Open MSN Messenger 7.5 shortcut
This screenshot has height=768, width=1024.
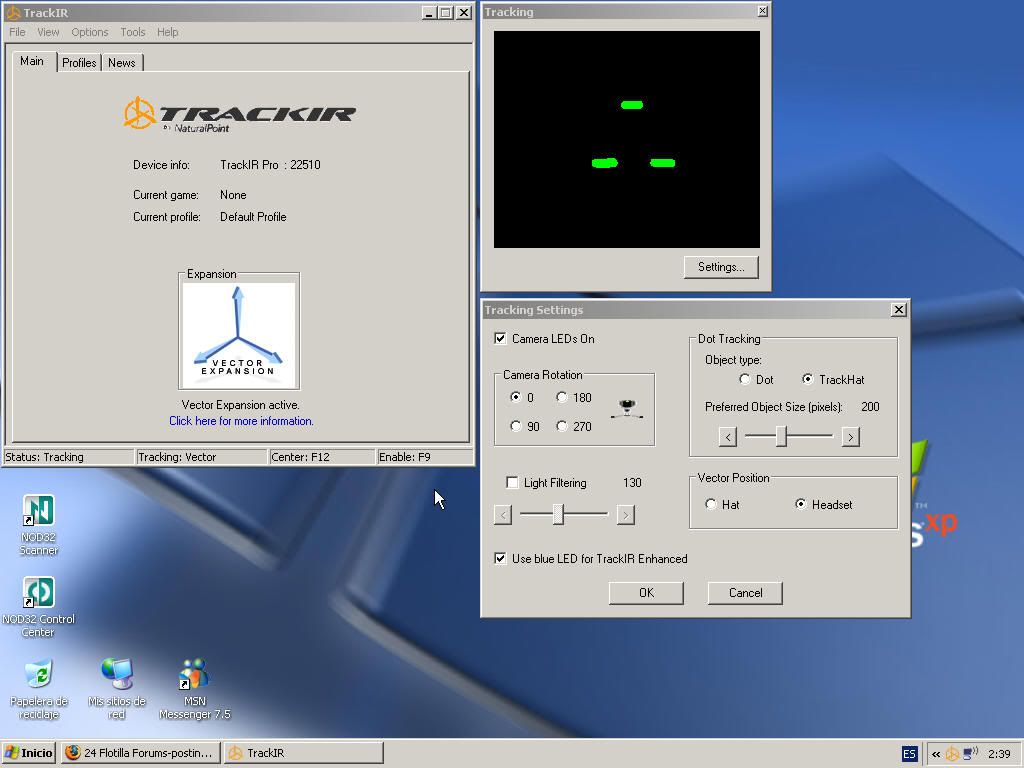[x=195, y=690]
